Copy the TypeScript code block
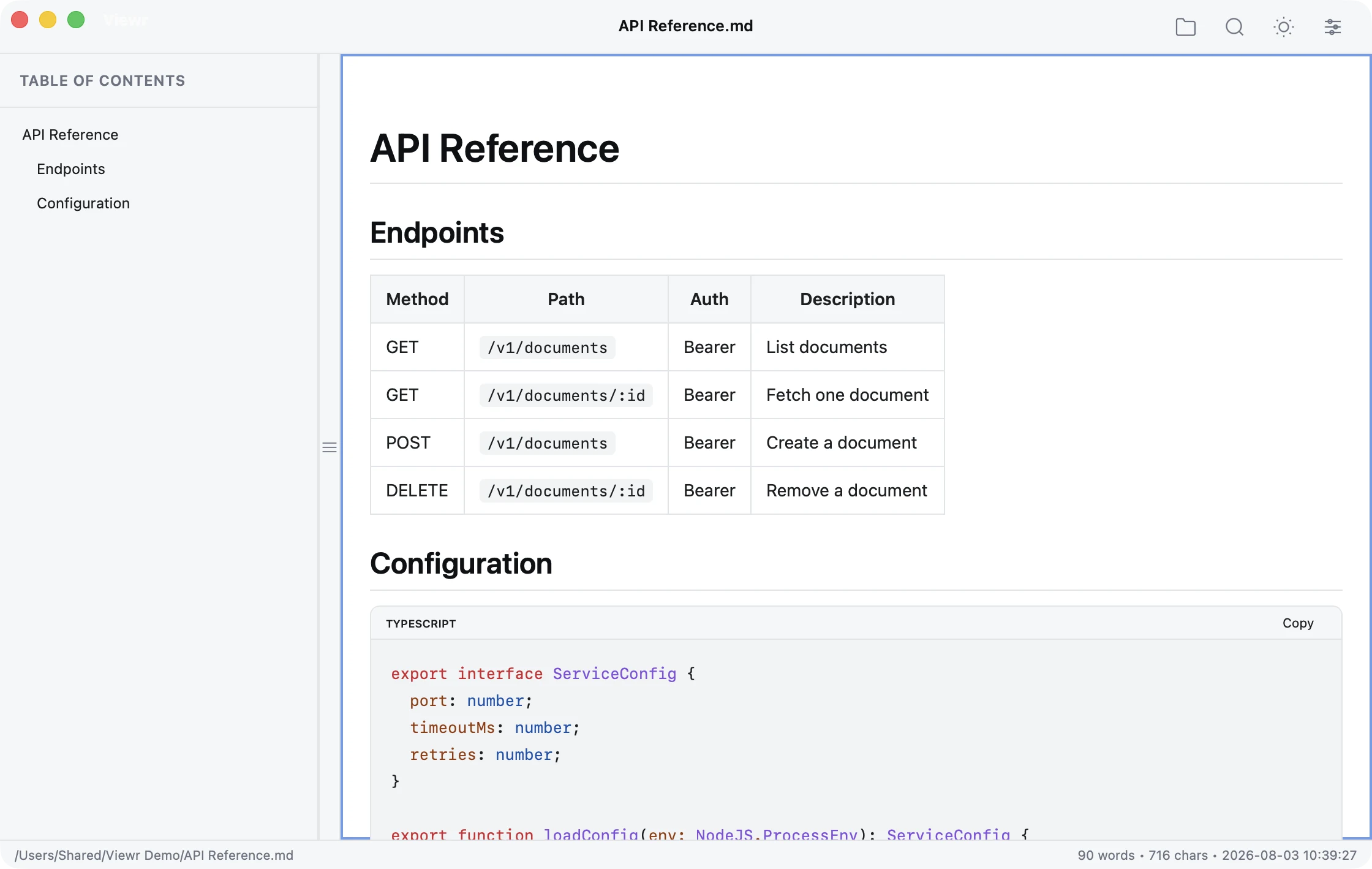This screenshot has width=1372, height=869. [x=1298, y=623]
